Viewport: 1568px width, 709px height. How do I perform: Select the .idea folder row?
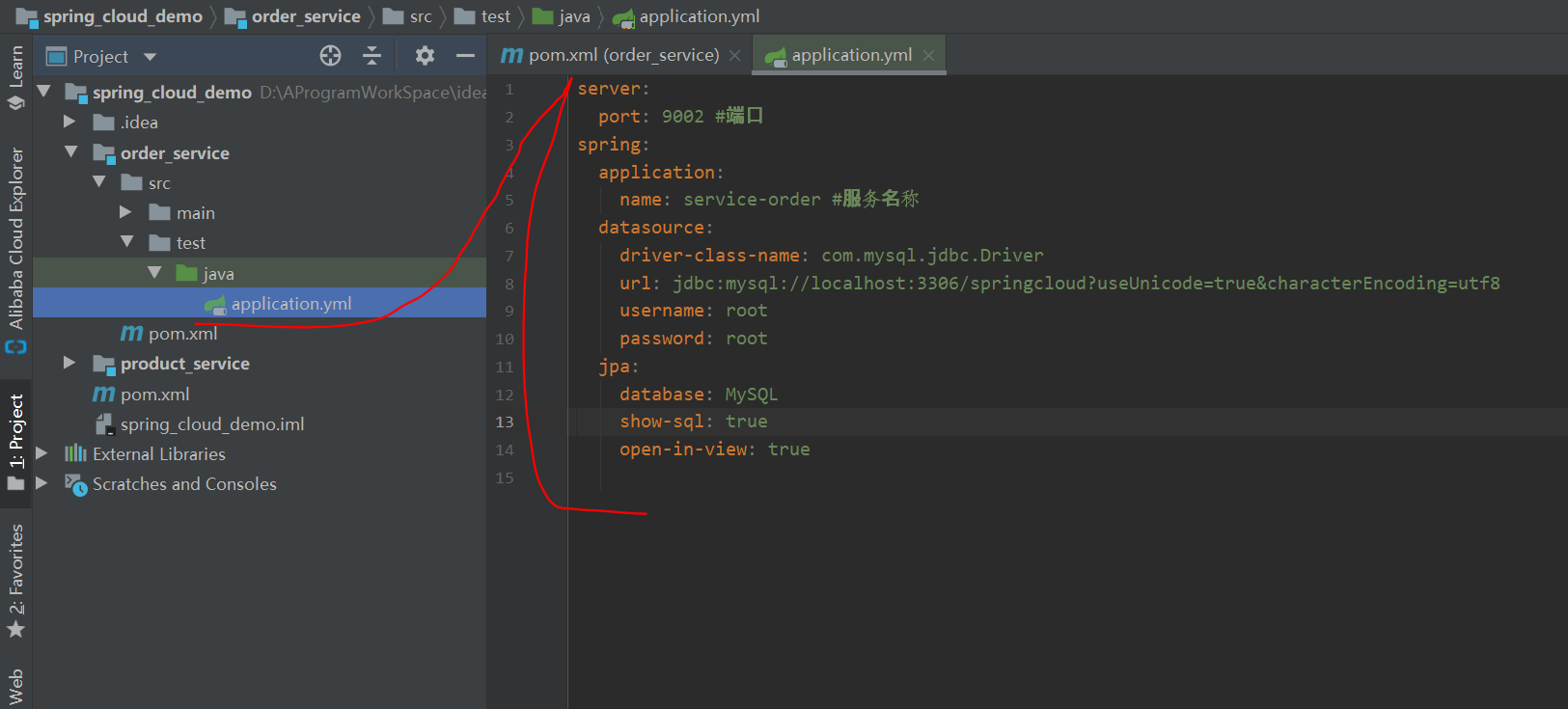[260, 123]
